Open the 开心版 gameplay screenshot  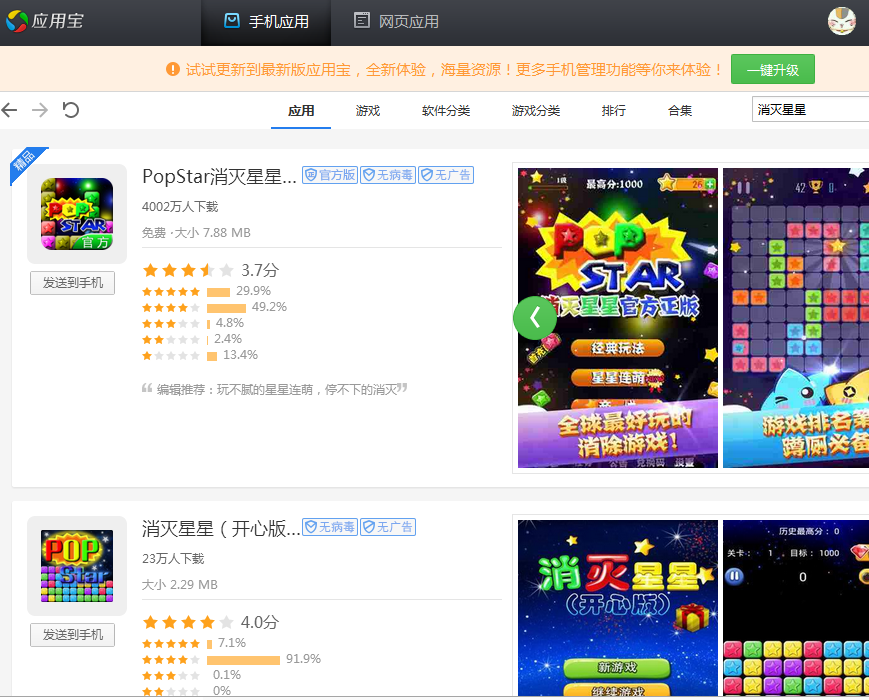[x=796, y=608]
